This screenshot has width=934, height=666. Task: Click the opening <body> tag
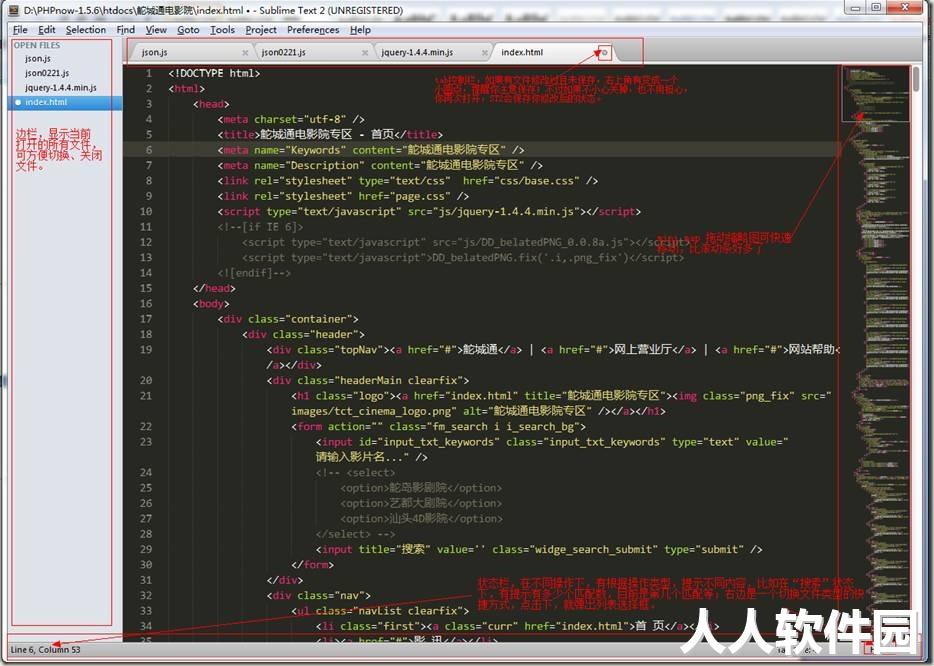point(211,304)
